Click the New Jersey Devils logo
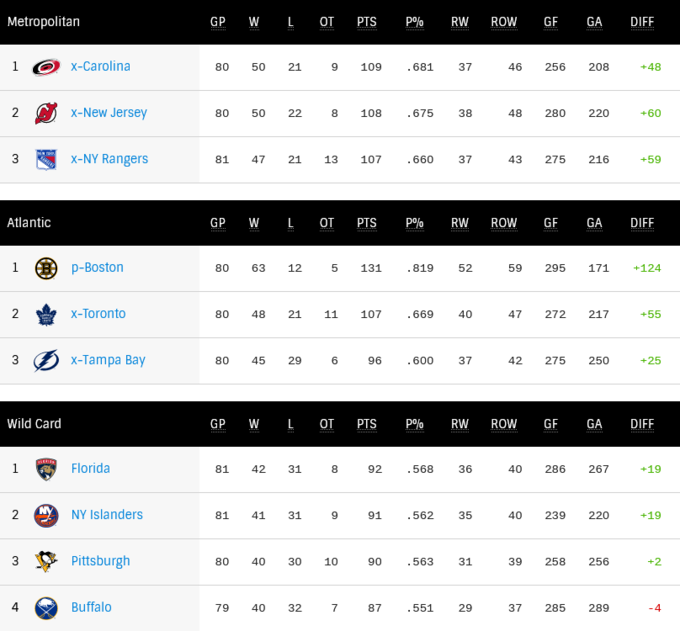Viewport: 680px width, 631px height. 46,113
